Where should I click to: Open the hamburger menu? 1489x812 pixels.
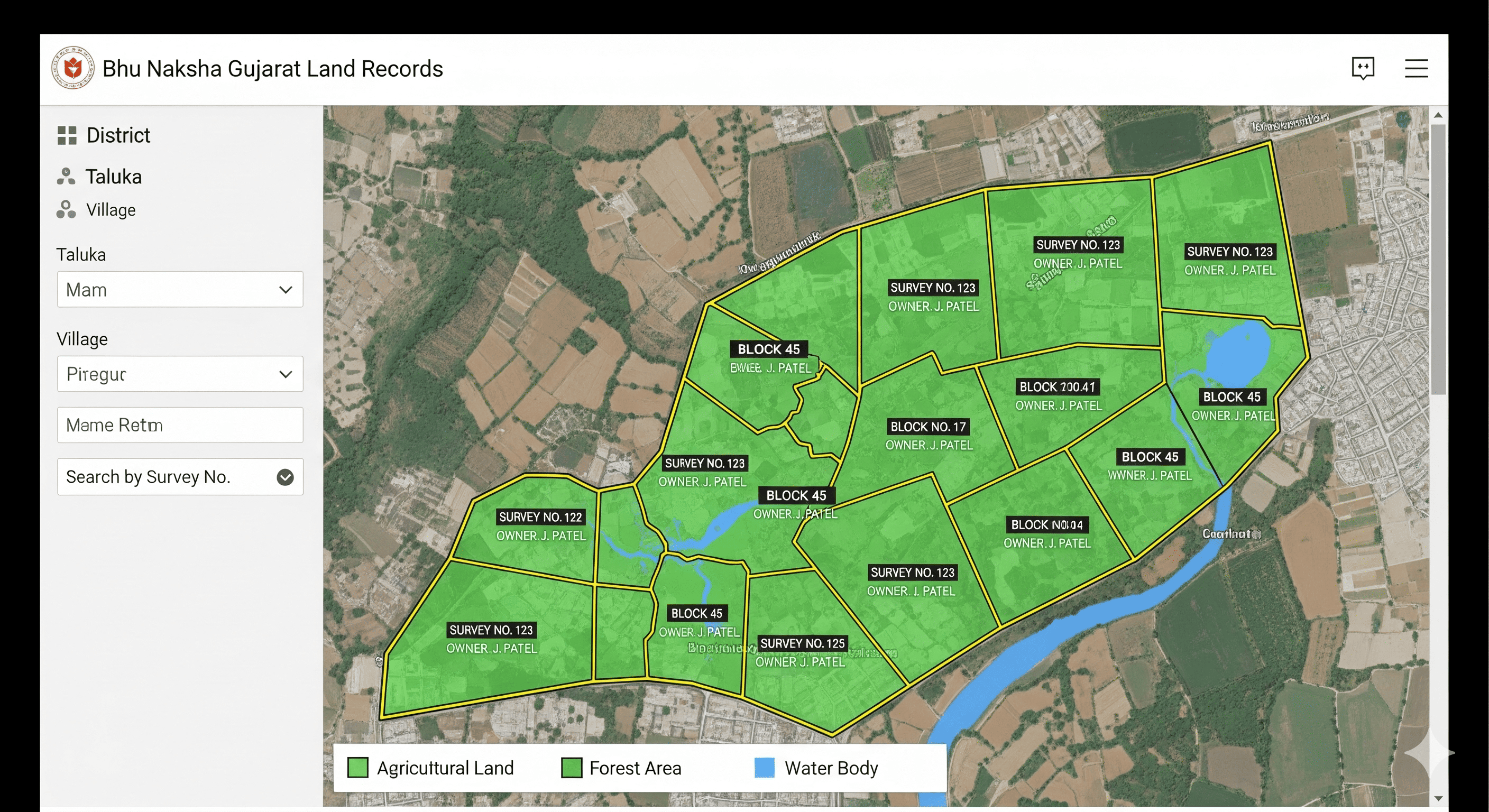click(1416, 68)
